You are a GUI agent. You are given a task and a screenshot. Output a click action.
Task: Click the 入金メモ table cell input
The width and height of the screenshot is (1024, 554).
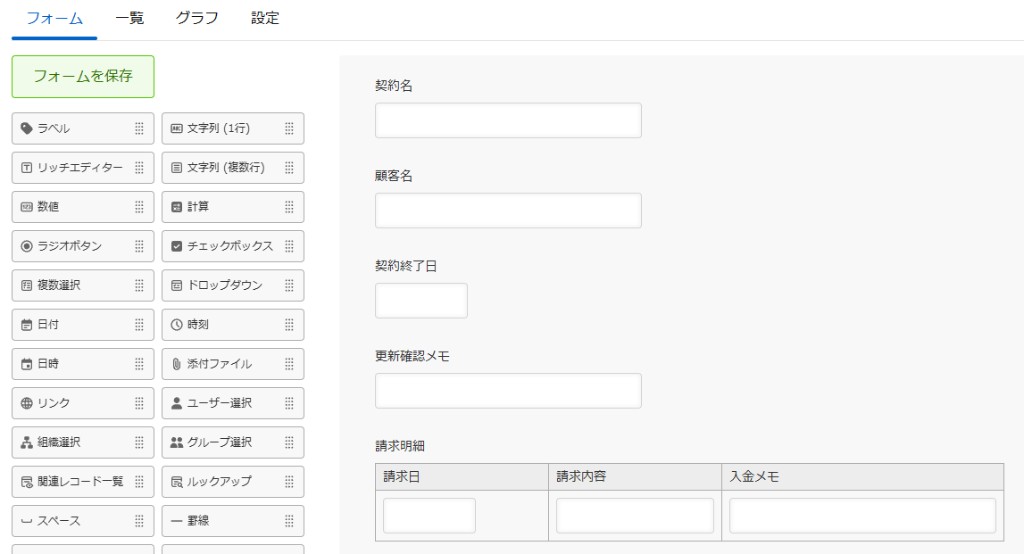[x=863, y=515]
